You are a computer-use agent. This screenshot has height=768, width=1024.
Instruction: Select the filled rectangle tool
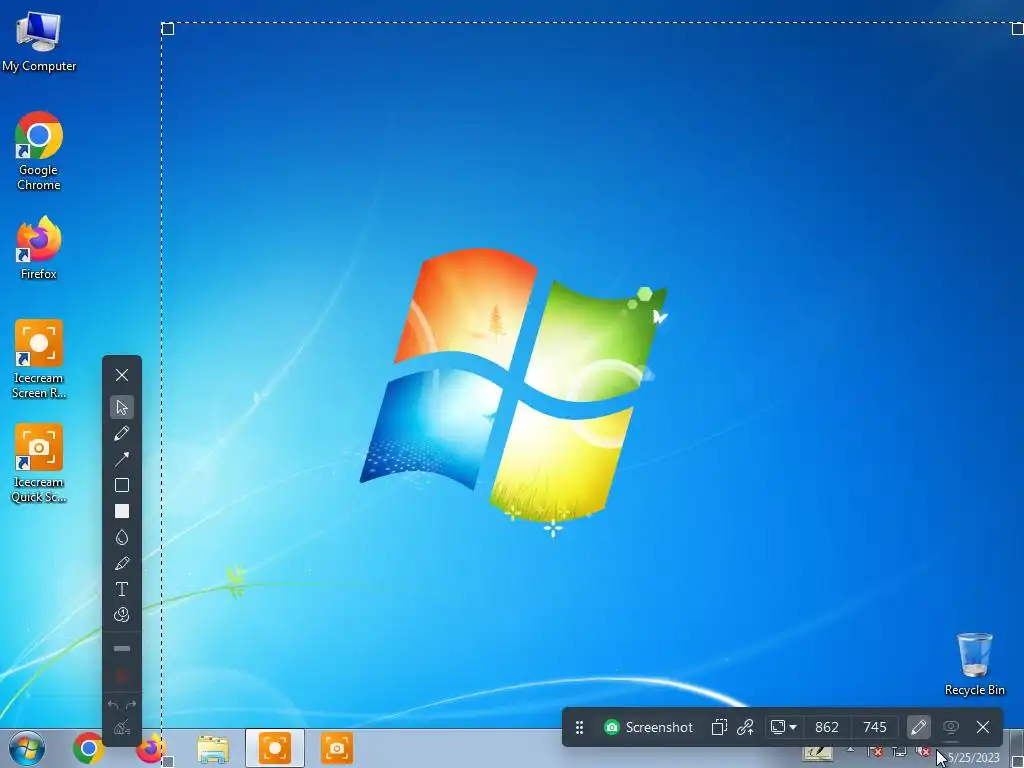(x=121, y=511)
